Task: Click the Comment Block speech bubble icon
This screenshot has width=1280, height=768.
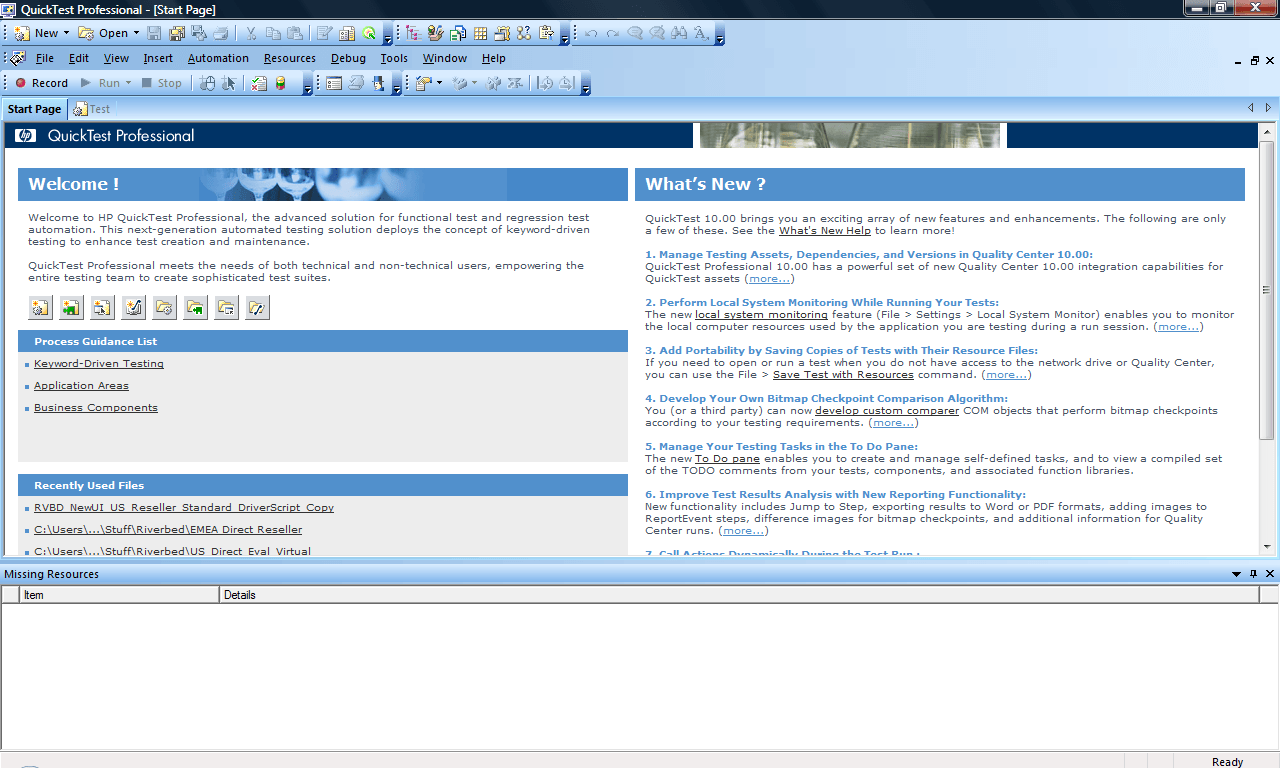Action: point(635,33)
